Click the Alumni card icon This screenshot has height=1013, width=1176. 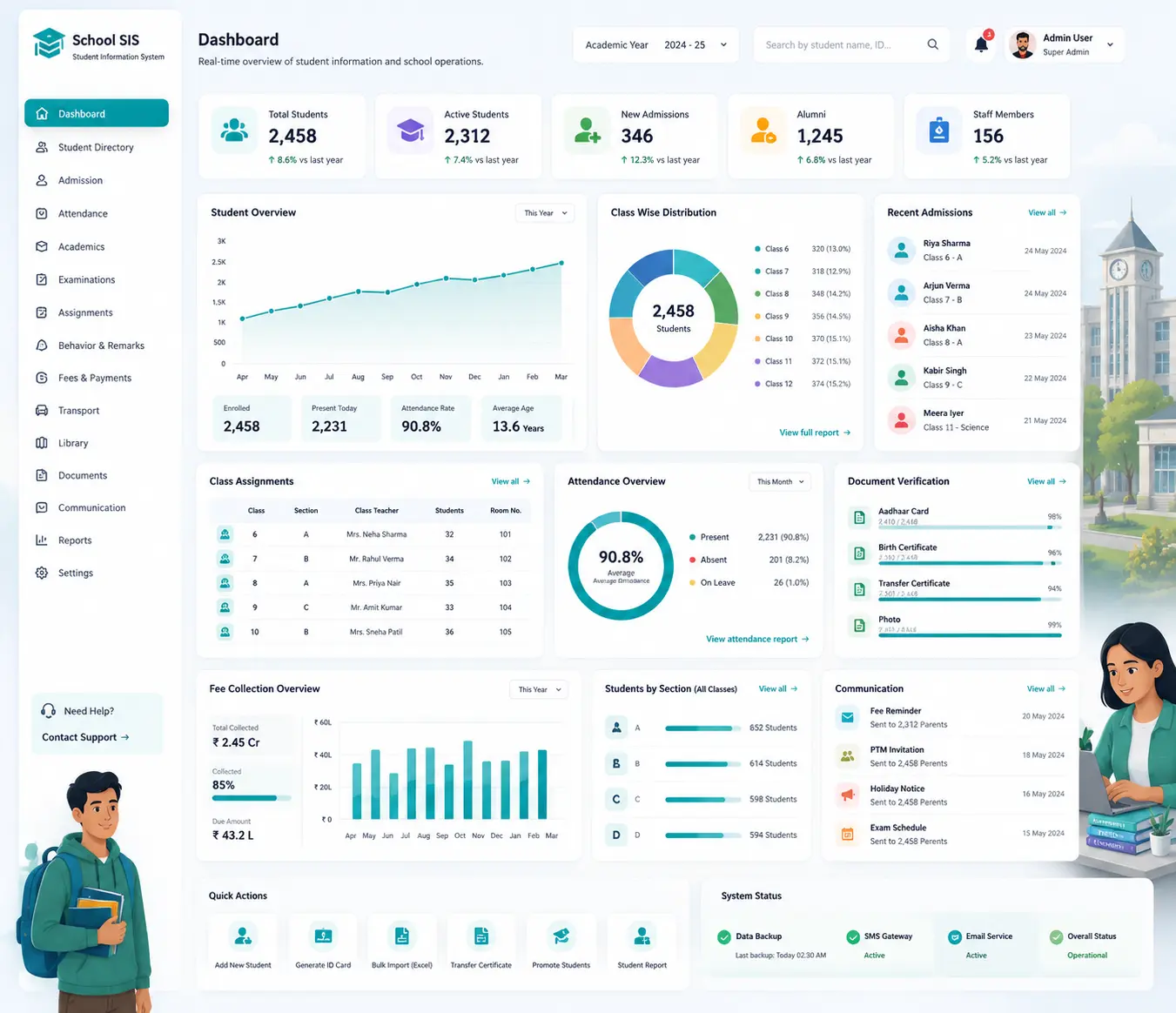[x=763, y=131]
